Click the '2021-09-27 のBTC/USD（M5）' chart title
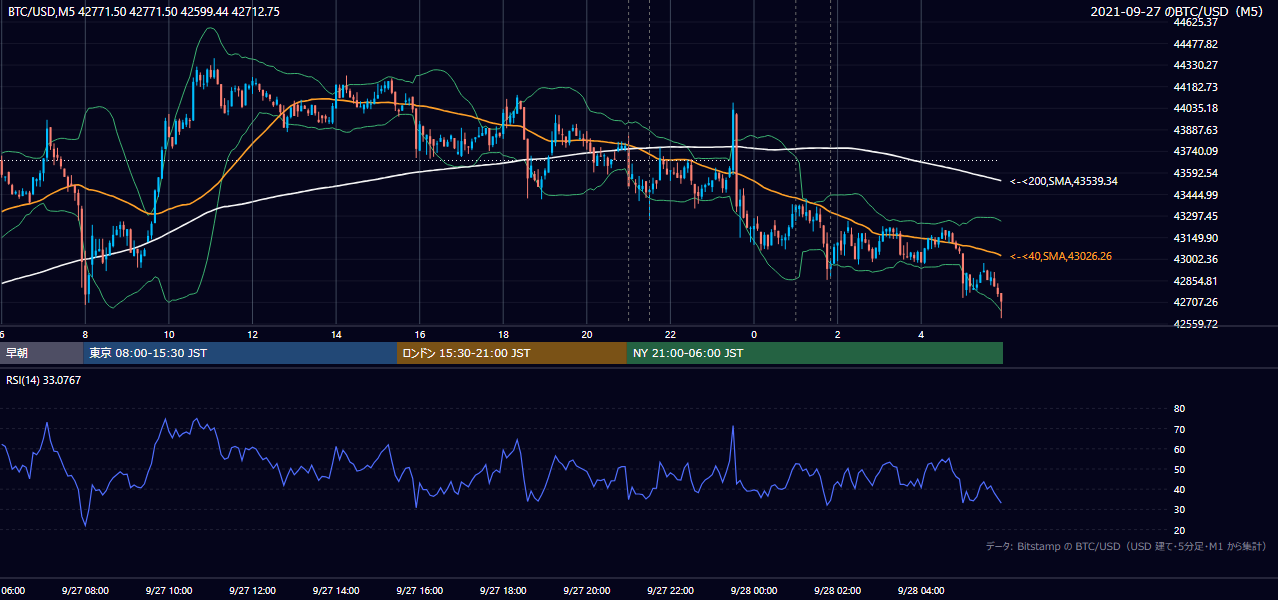Viewport: 1278px width, 600px height. [1178, 12]
